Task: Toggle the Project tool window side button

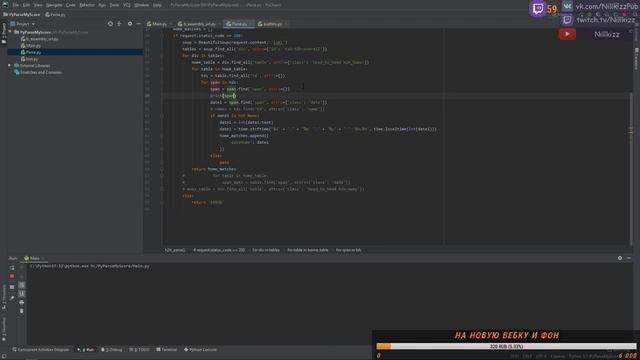Action: [x=4, y=33]
